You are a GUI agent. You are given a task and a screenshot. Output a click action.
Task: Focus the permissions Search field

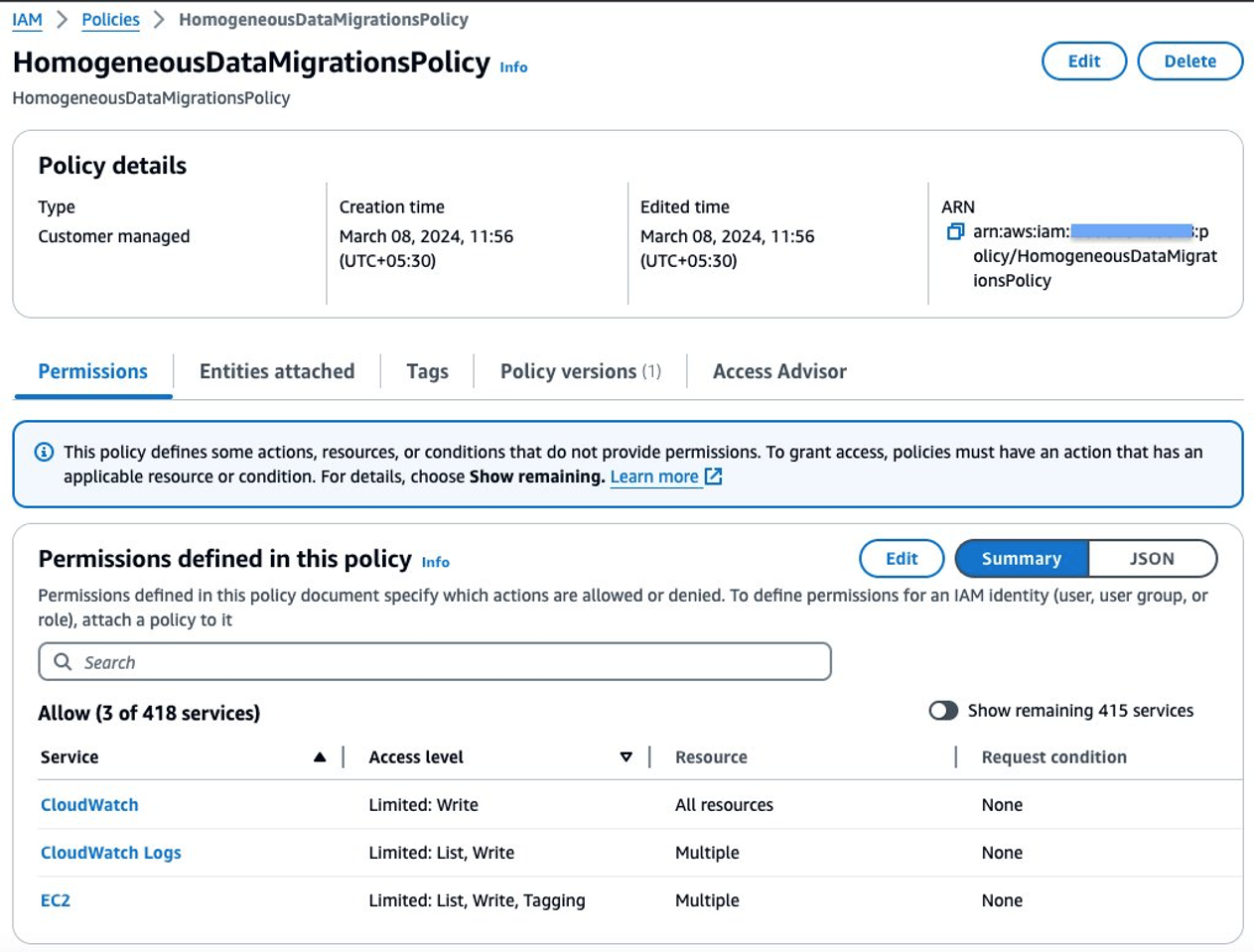click(447, 662)
